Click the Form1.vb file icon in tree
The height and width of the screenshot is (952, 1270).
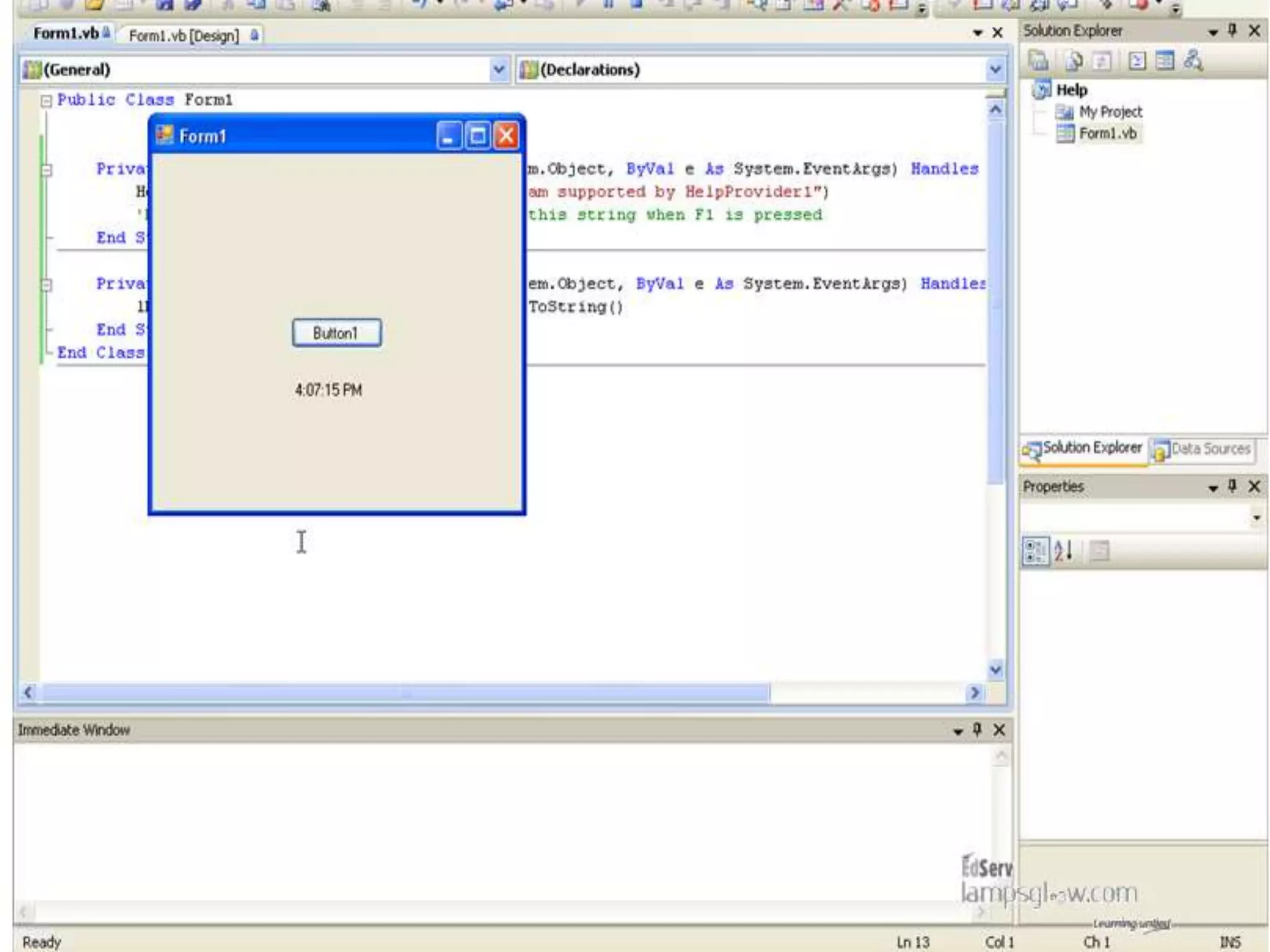click(1065, 134)
